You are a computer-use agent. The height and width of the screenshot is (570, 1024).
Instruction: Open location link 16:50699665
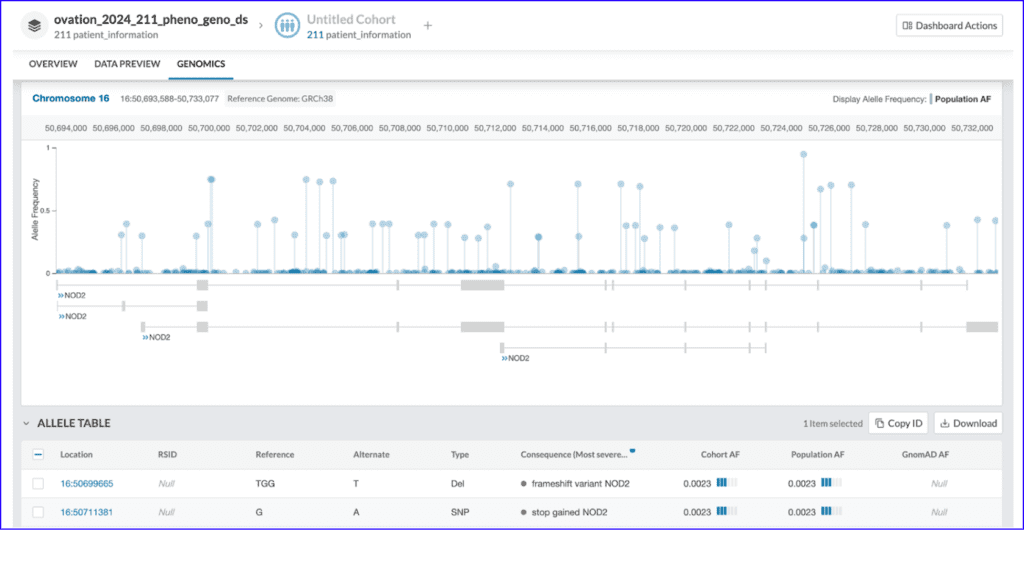86,484
